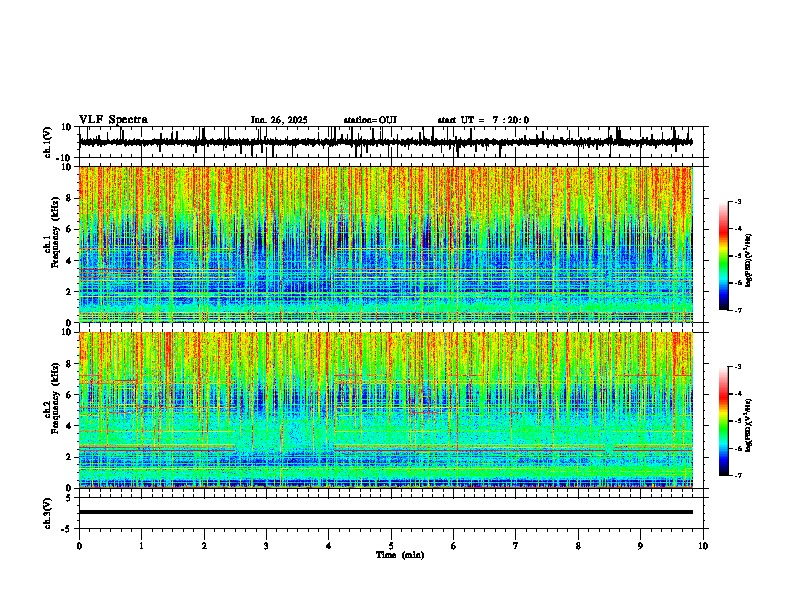Image resolution: width=792 pixels, height=612 pixels.
Task: Click the "VLF Spectra" plot title
Action: [x=113, y=120]
